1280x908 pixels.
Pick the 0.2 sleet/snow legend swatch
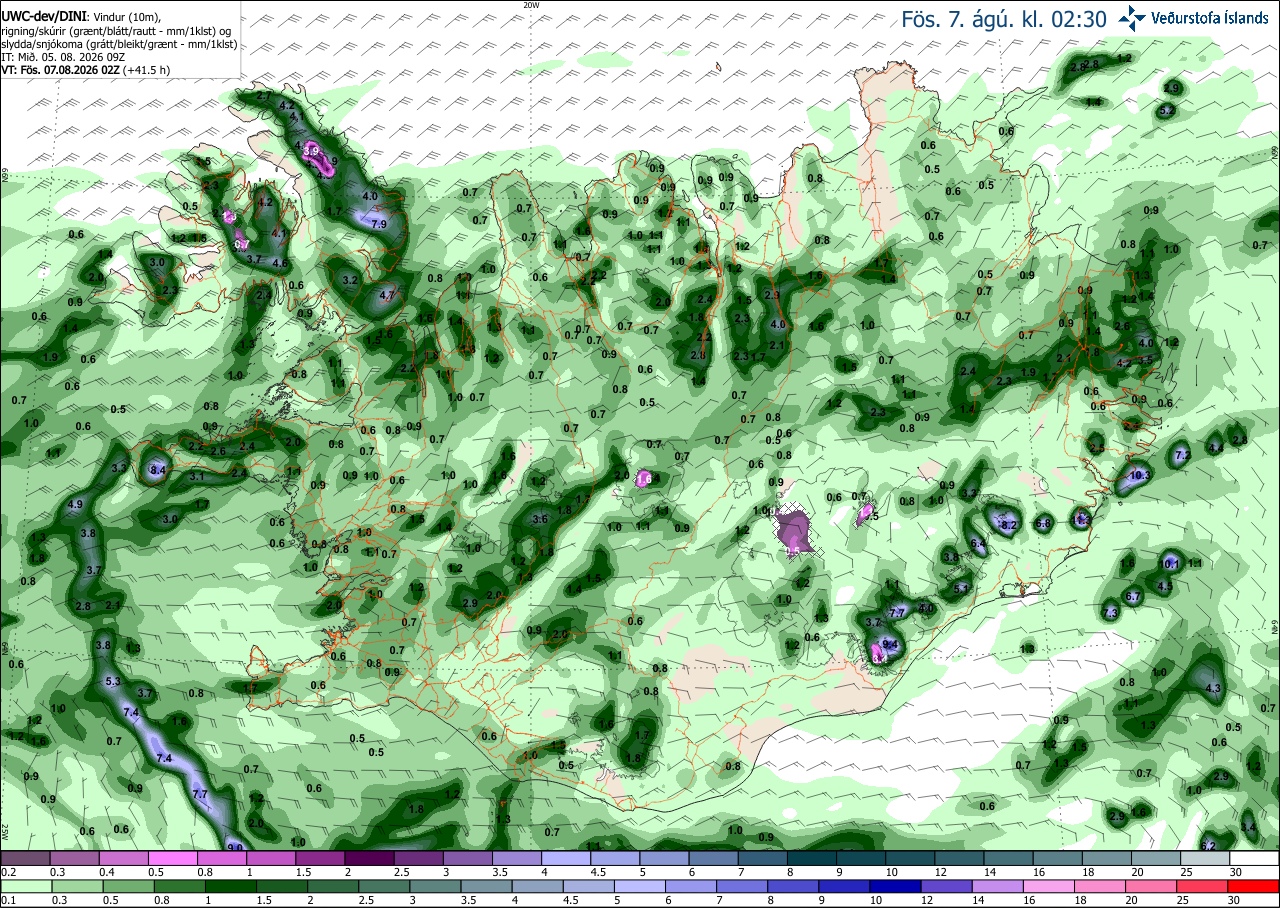click(x=25, y=858)
